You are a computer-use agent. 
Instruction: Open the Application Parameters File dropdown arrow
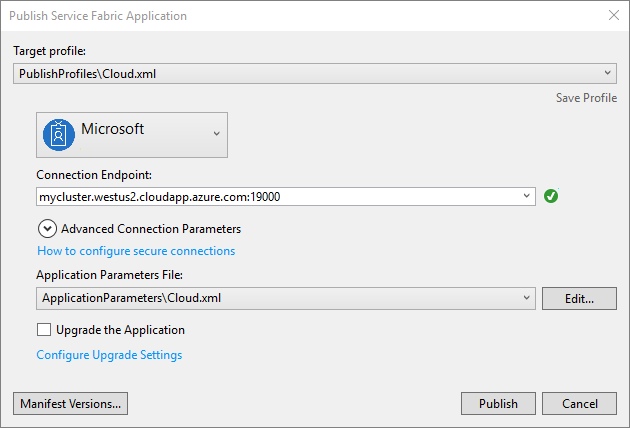[527, 298]
